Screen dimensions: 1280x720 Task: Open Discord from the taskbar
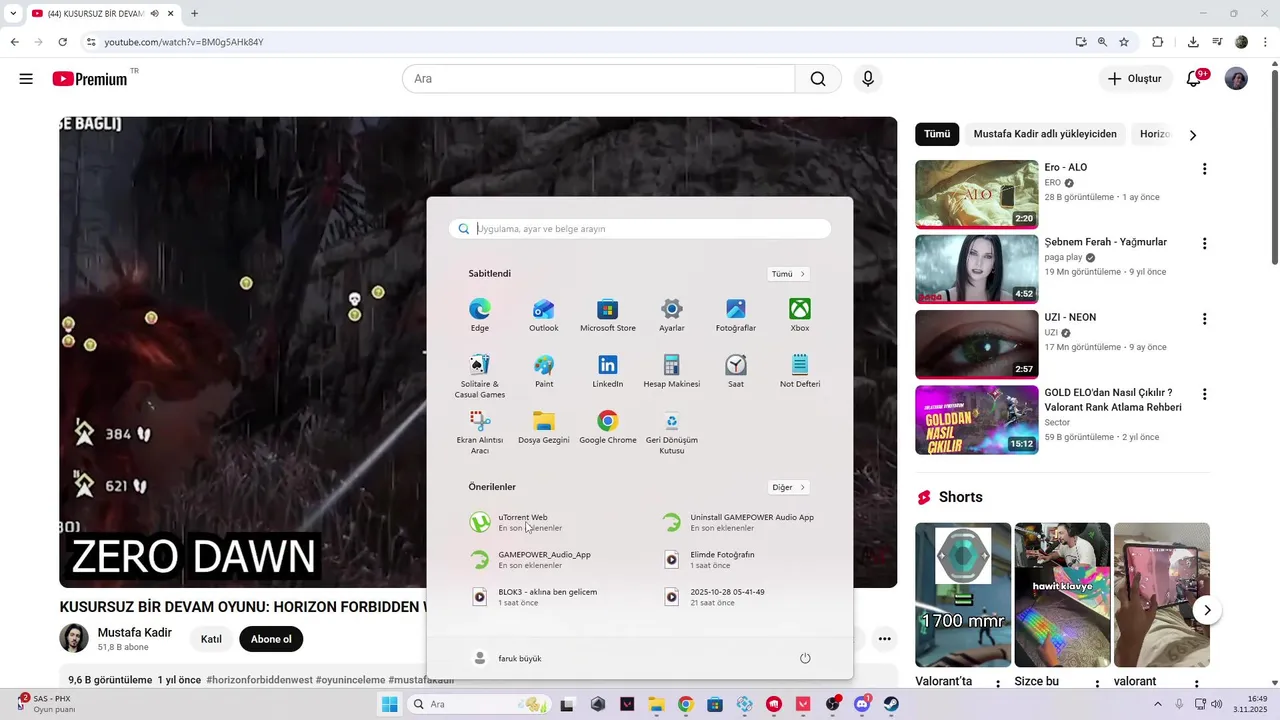click(862, 704)
